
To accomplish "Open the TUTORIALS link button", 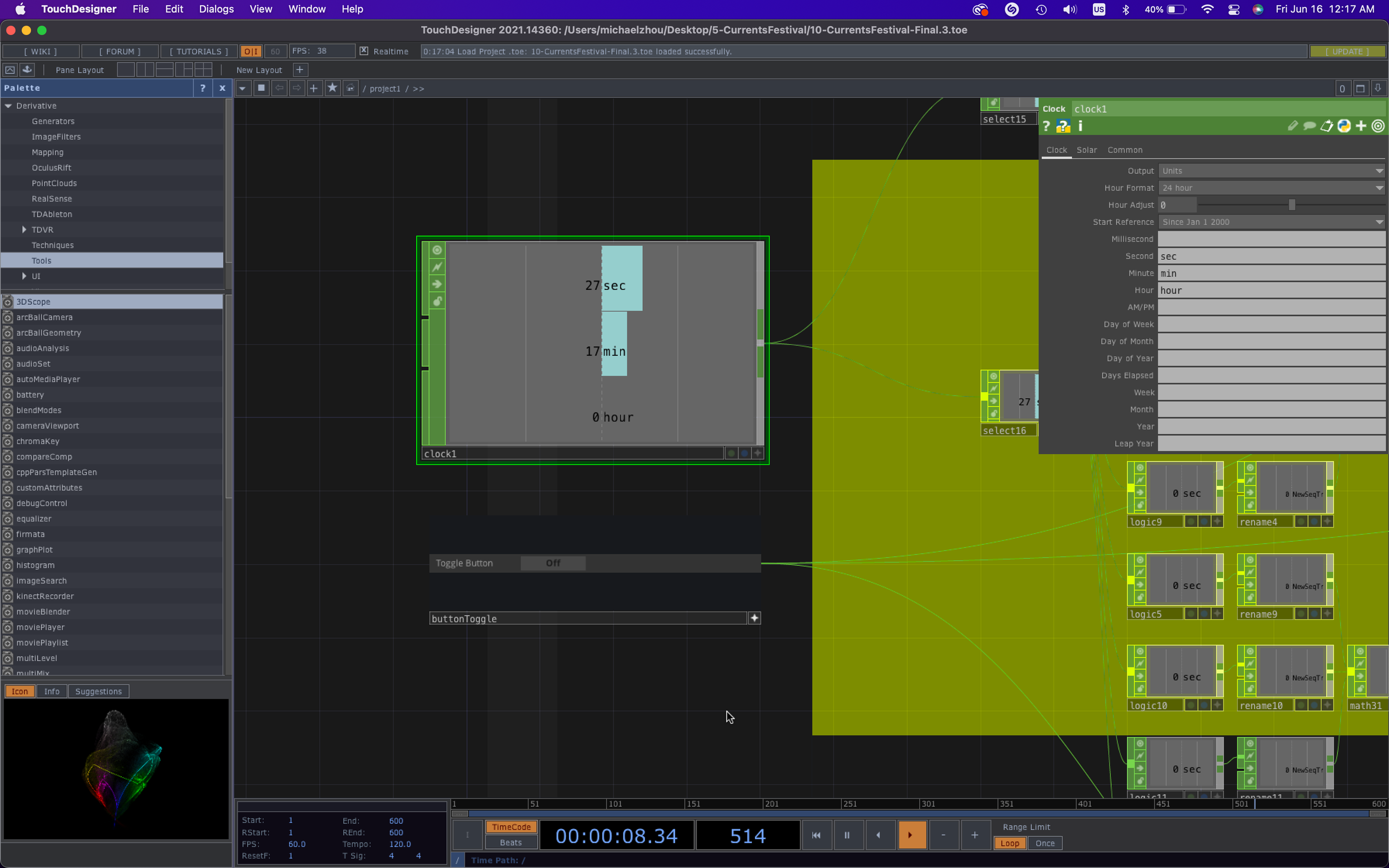I will point(199,52).
